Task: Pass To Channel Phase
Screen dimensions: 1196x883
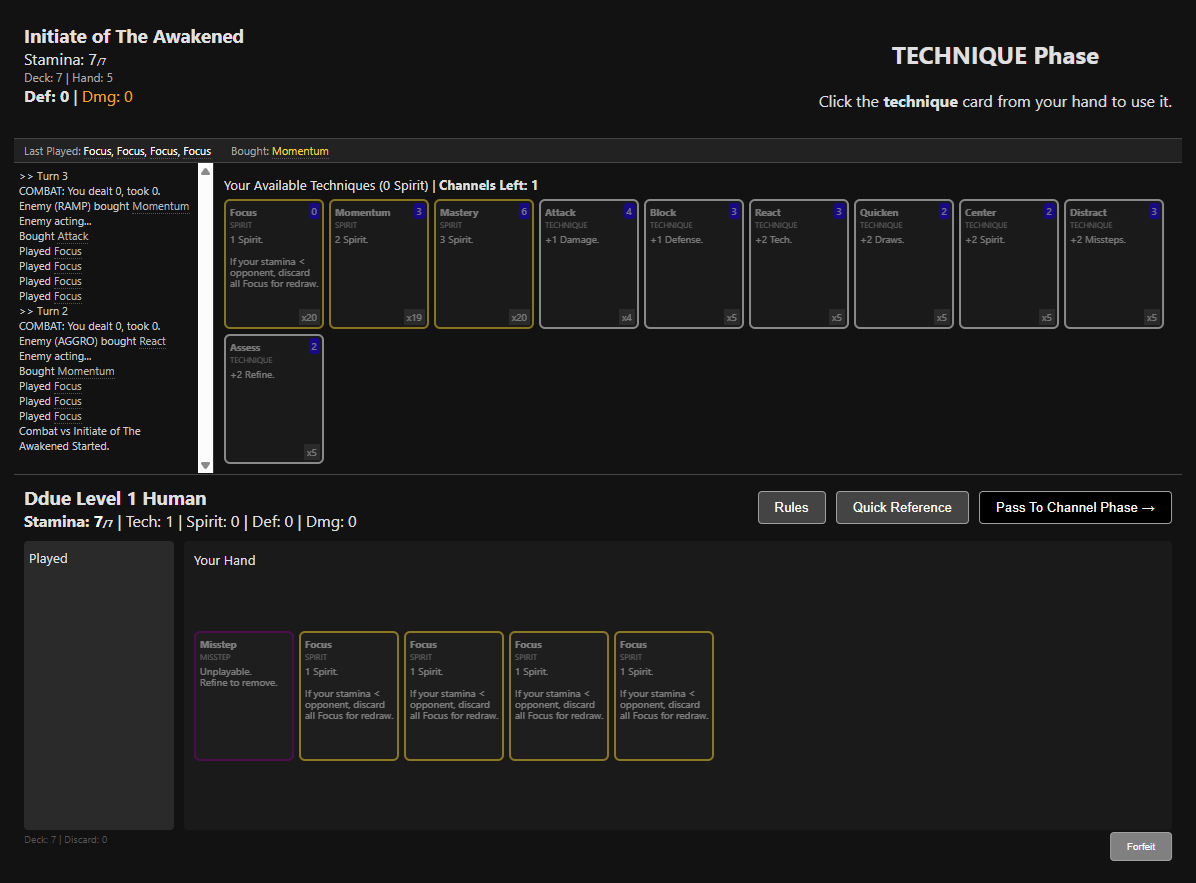Action: pyautogui.click(x=1075, y=508)
